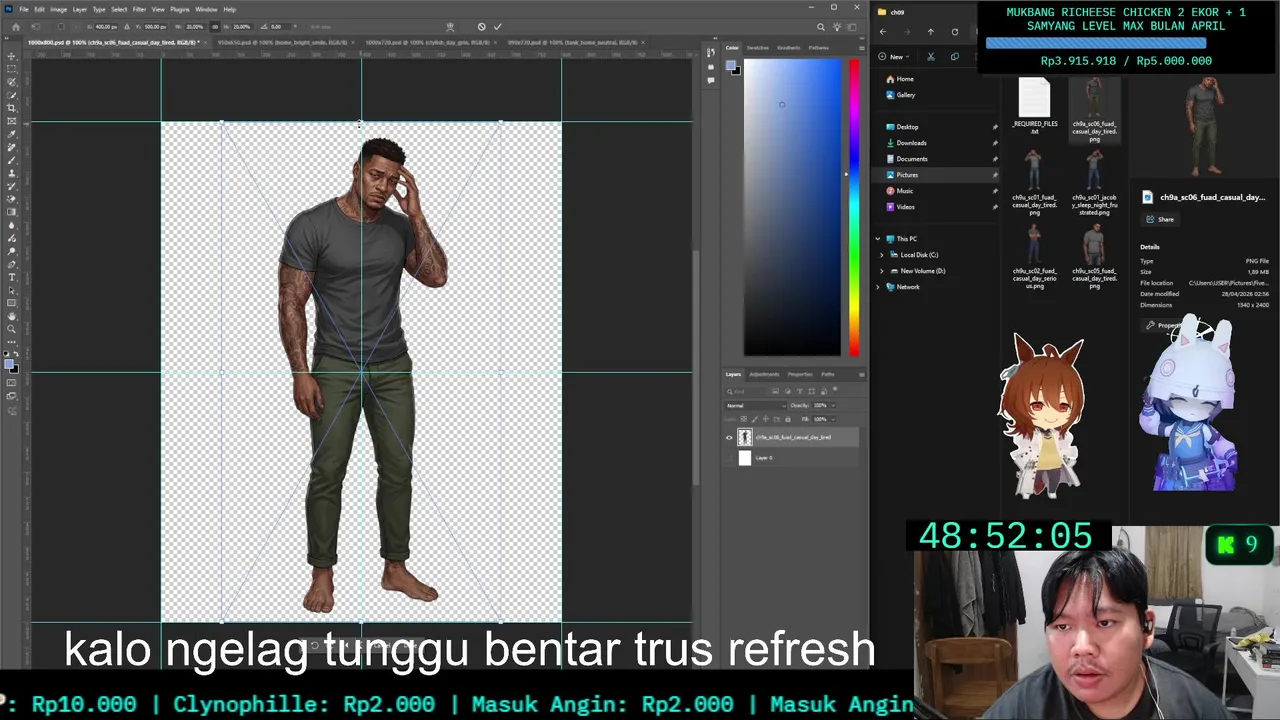This screenshot has width=1280, height=720.
Task: Expand Local Disk (C:) tree node
Action: 882,255
